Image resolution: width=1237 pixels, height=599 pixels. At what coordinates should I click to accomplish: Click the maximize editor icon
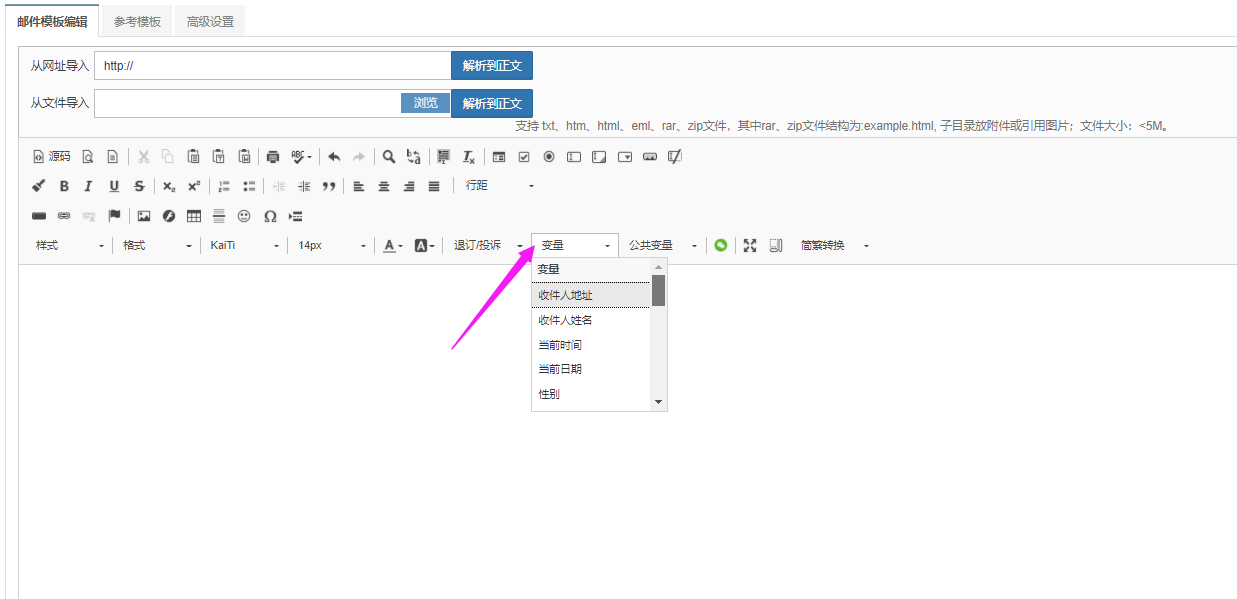(x=750, y=245)
